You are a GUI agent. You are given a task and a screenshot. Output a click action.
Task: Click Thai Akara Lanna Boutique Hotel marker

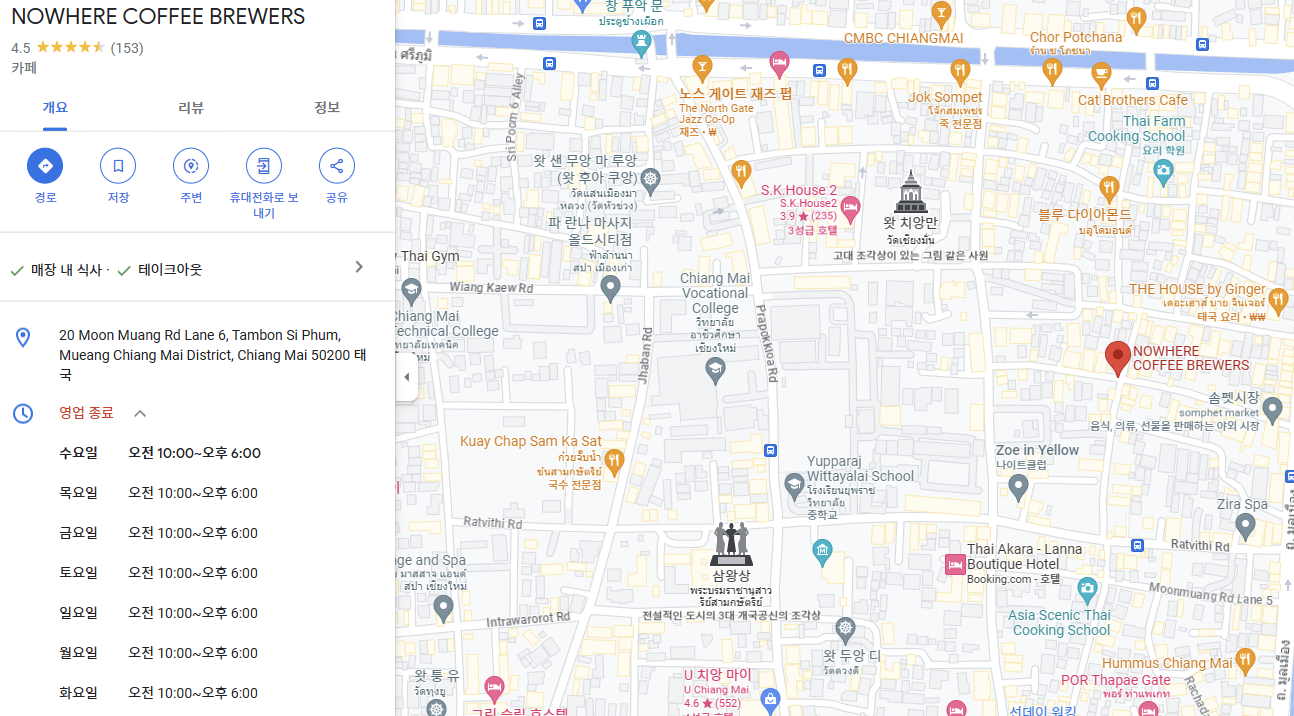point(955,564)
